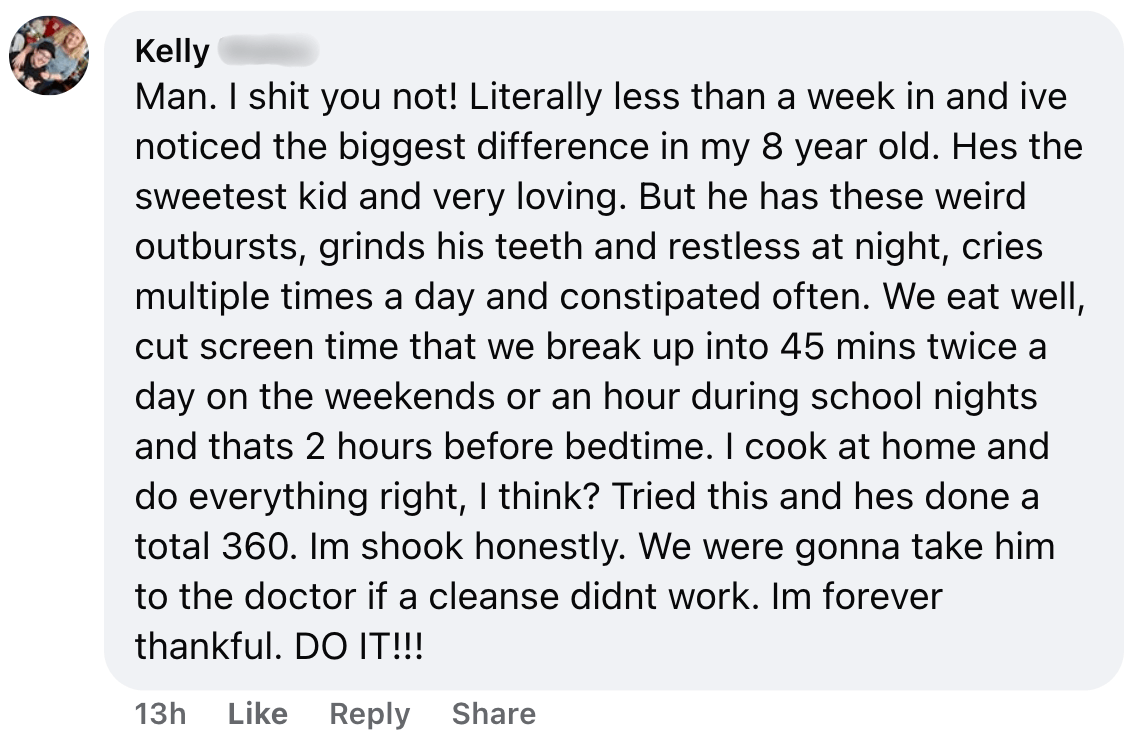
Task: Open the 13h comment timestamp
Action: click(160, 713)
